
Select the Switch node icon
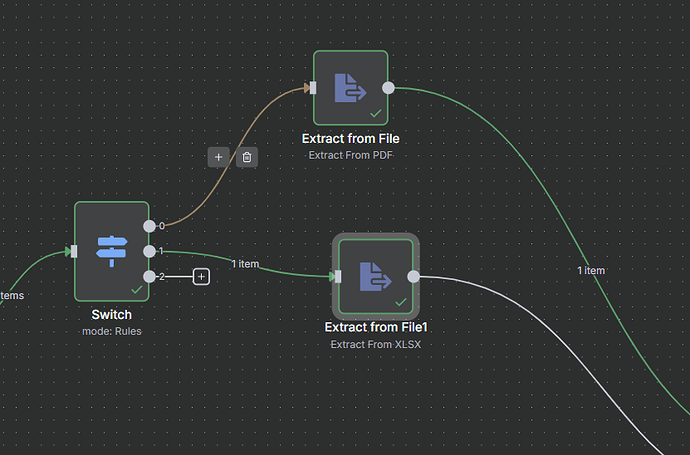point(112,251)
